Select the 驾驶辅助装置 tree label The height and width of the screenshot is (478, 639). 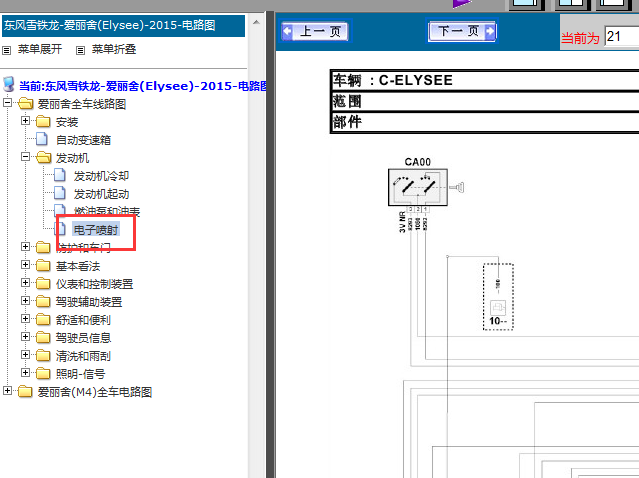click(x=89, y=302)
